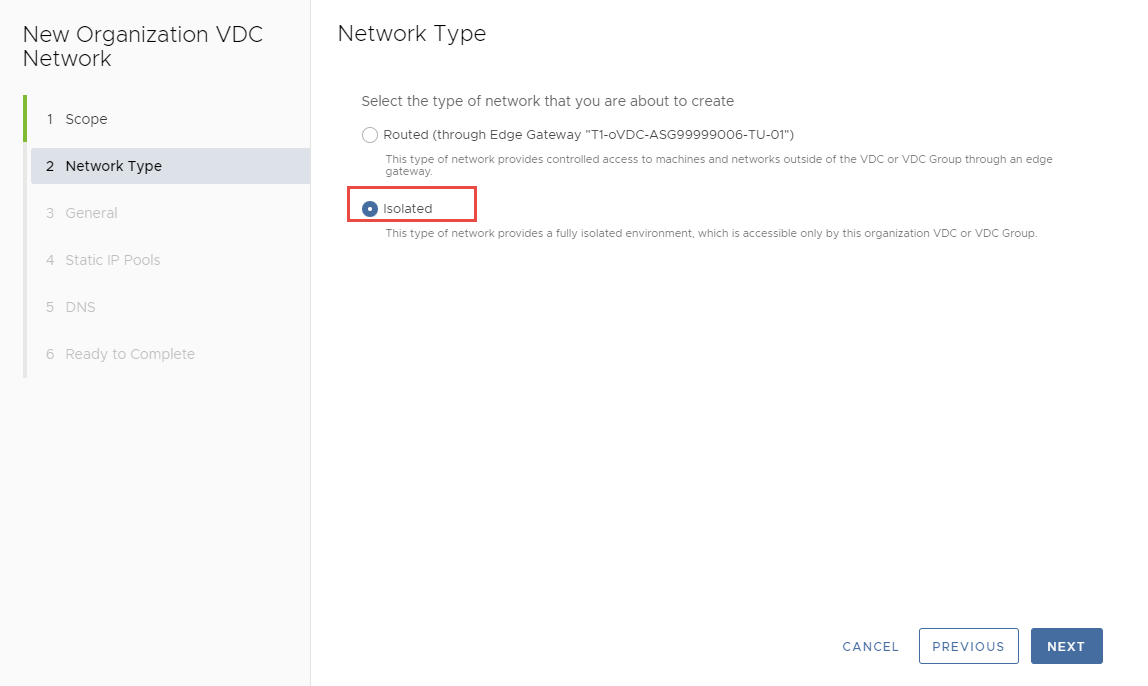Click the Isolated option label text
The image size is (1148, 686).
tap(408, 209)
